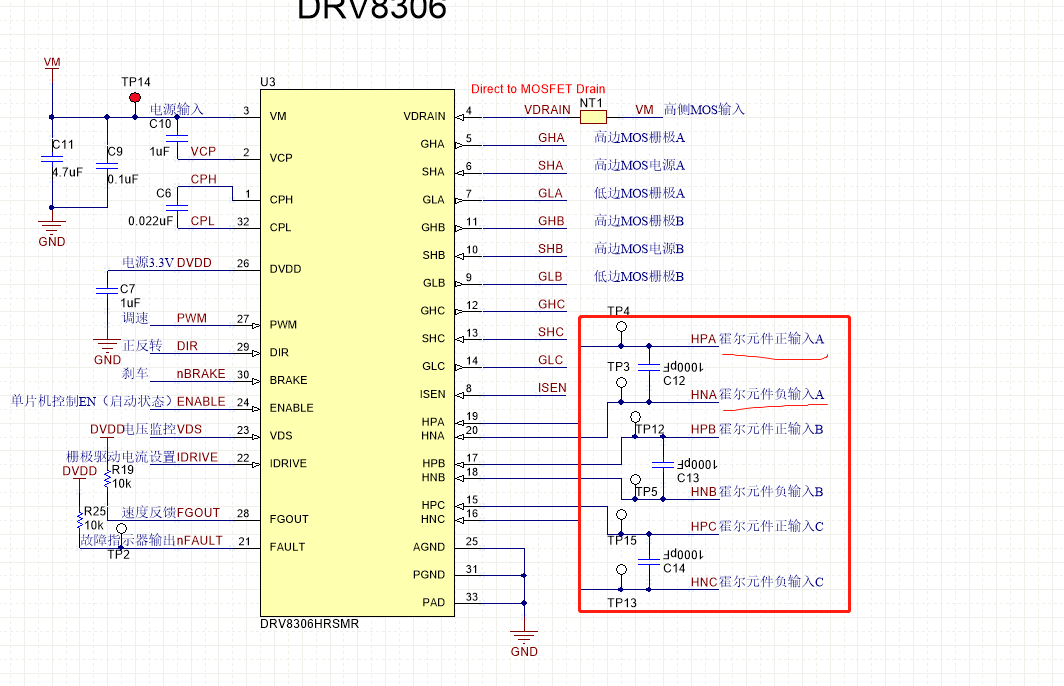The width and height of the screenshot is (1064, 686).
Task: Click the DVDD power port above R25
Action: click(x=79, y=471)
